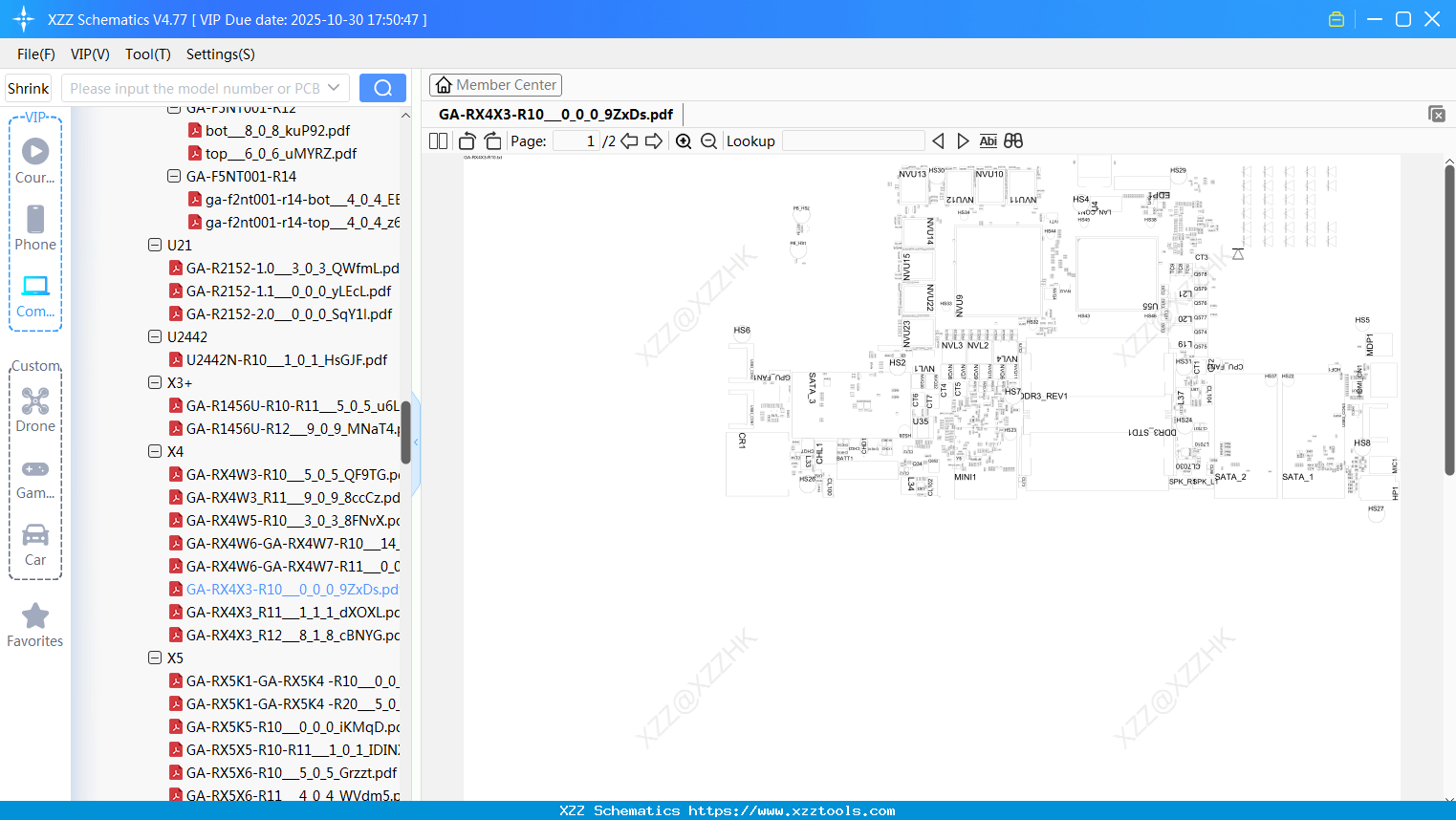The width and height of the screenshot is (1456, 820).
Task: Open ga-f2nt001-r14-bot PDF file
Action: [x=294, y=199]
